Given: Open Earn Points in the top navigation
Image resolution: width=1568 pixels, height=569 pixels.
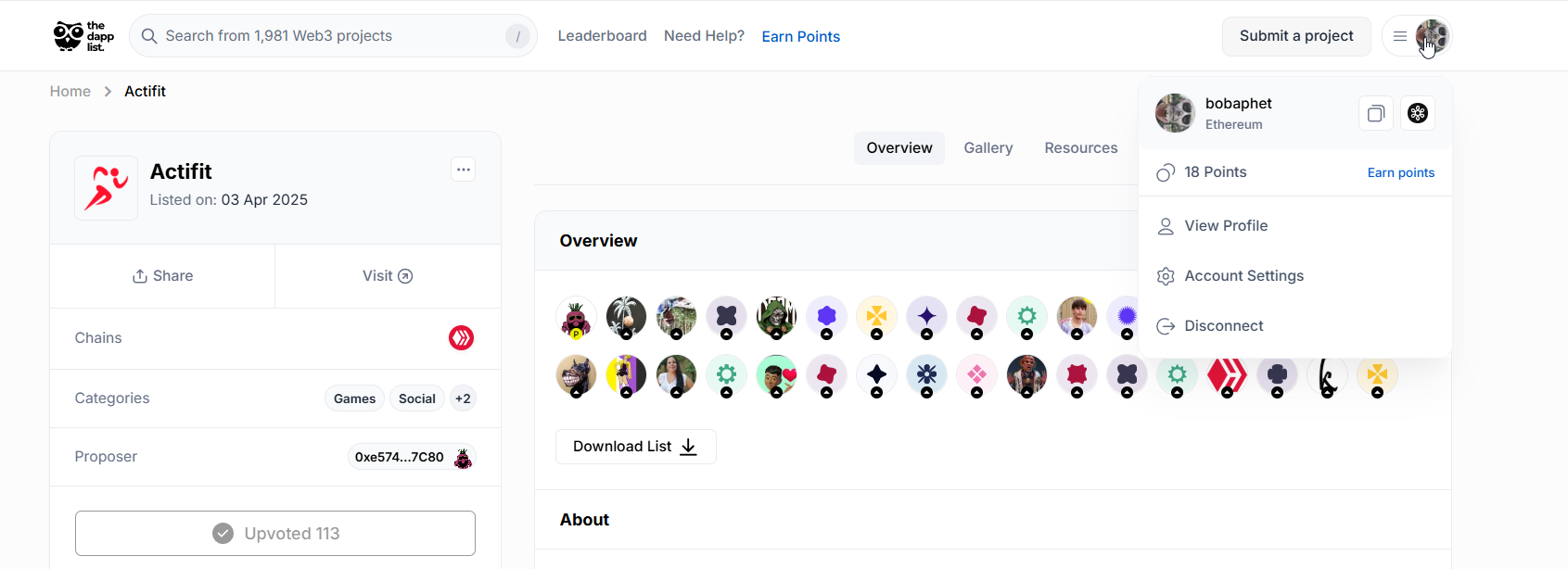Looking at the screenshot, I should click(801, 36).
